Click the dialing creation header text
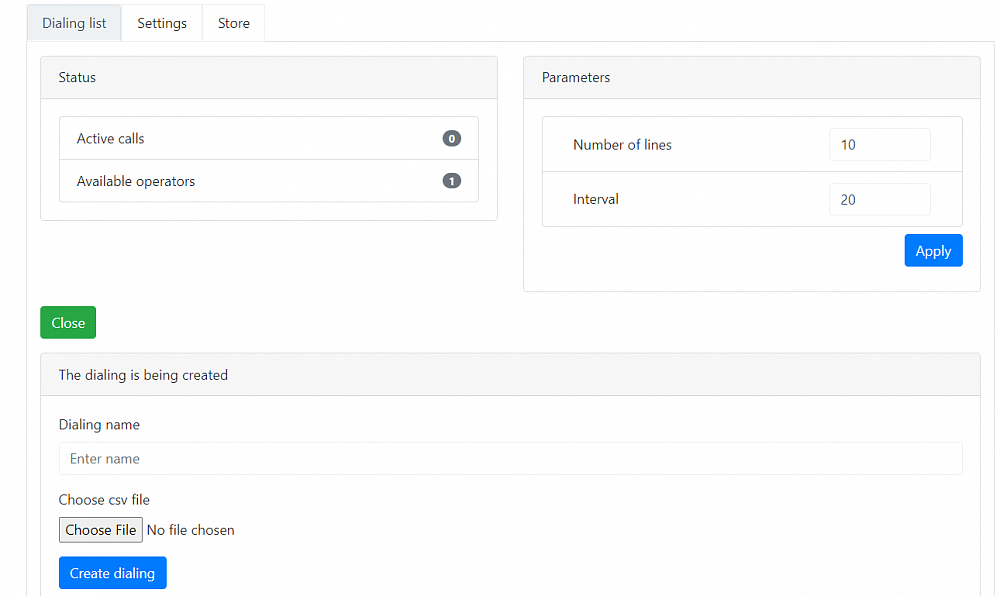The image size is (1000, 596). tap(142, 374)
